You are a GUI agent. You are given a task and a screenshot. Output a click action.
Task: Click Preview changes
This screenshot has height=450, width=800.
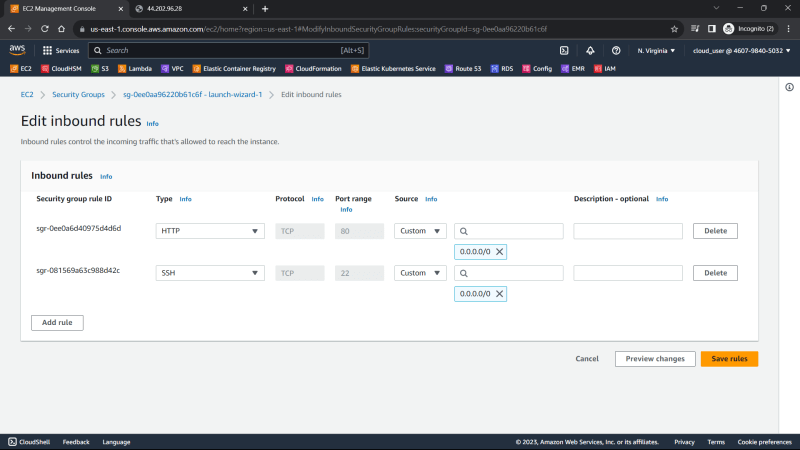pyautogui.click(x=655, y=359)
